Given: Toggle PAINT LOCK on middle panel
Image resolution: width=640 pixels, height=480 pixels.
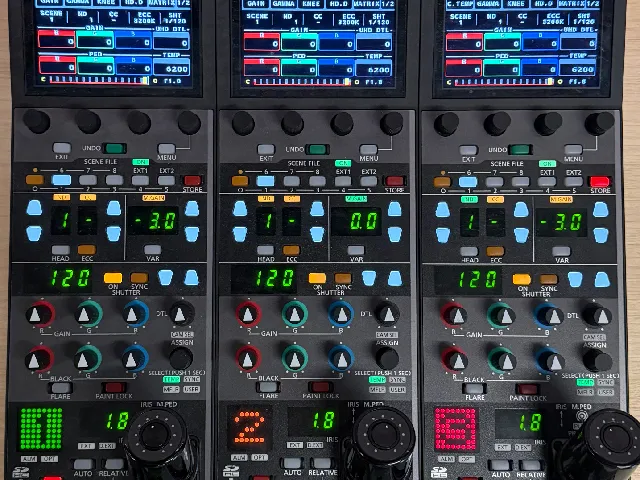Looking at the screenshot, I should coord(320,387).
